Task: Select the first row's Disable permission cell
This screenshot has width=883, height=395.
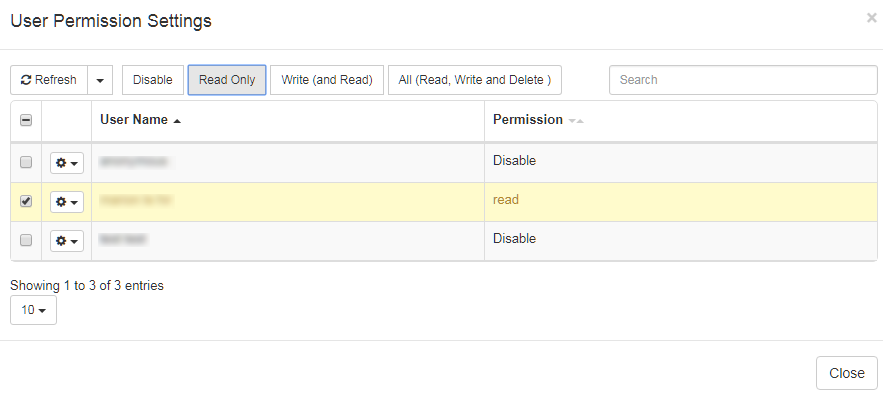Action: point(681,162)
